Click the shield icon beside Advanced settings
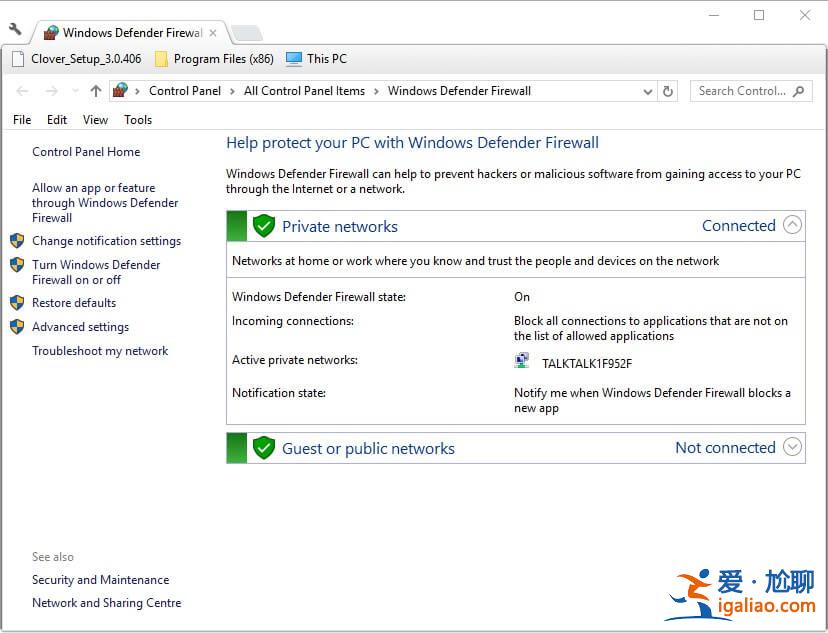The width and height of the screenshot is (828, 633). coord(17,326)
